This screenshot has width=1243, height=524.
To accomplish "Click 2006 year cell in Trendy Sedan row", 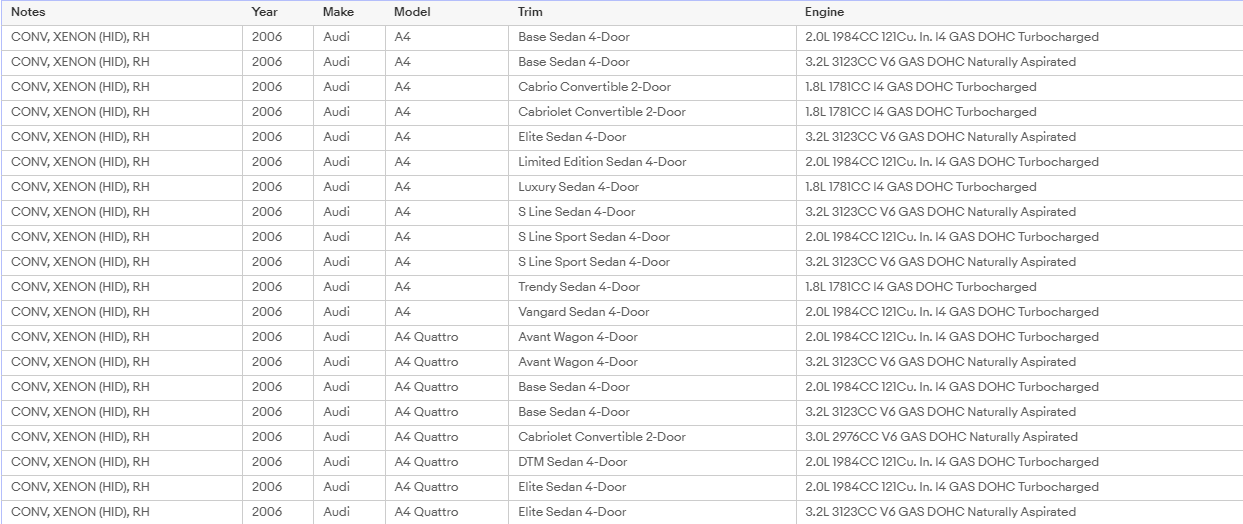I will (277, 287).
